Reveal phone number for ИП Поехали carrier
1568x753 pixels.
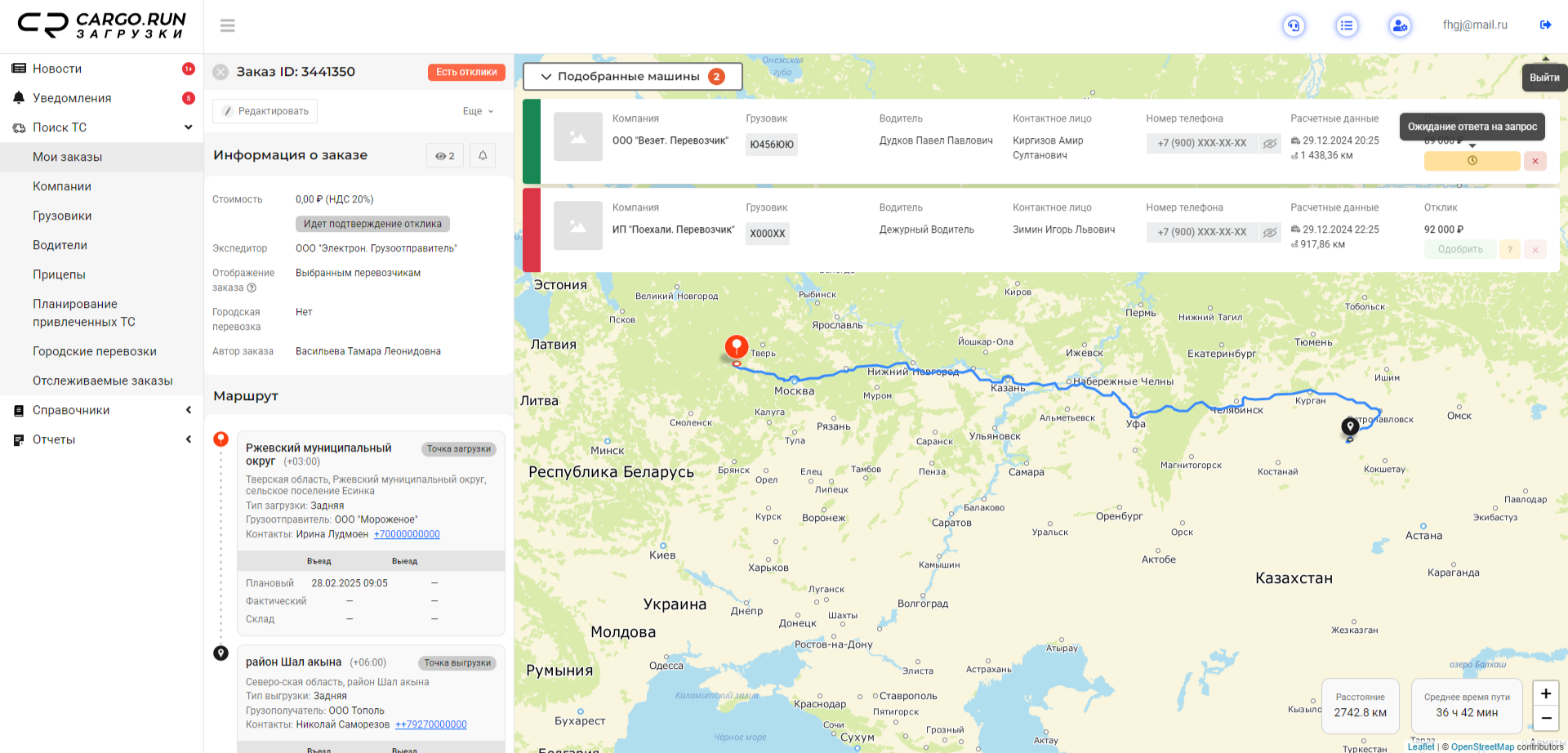coord(1270,232)
